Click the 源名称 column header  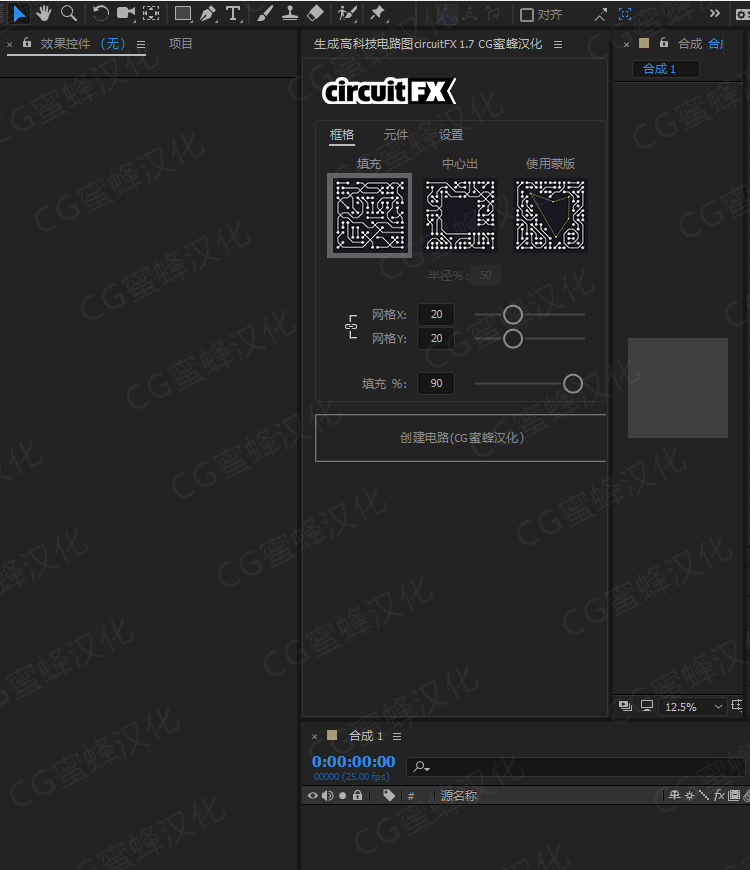459,796
